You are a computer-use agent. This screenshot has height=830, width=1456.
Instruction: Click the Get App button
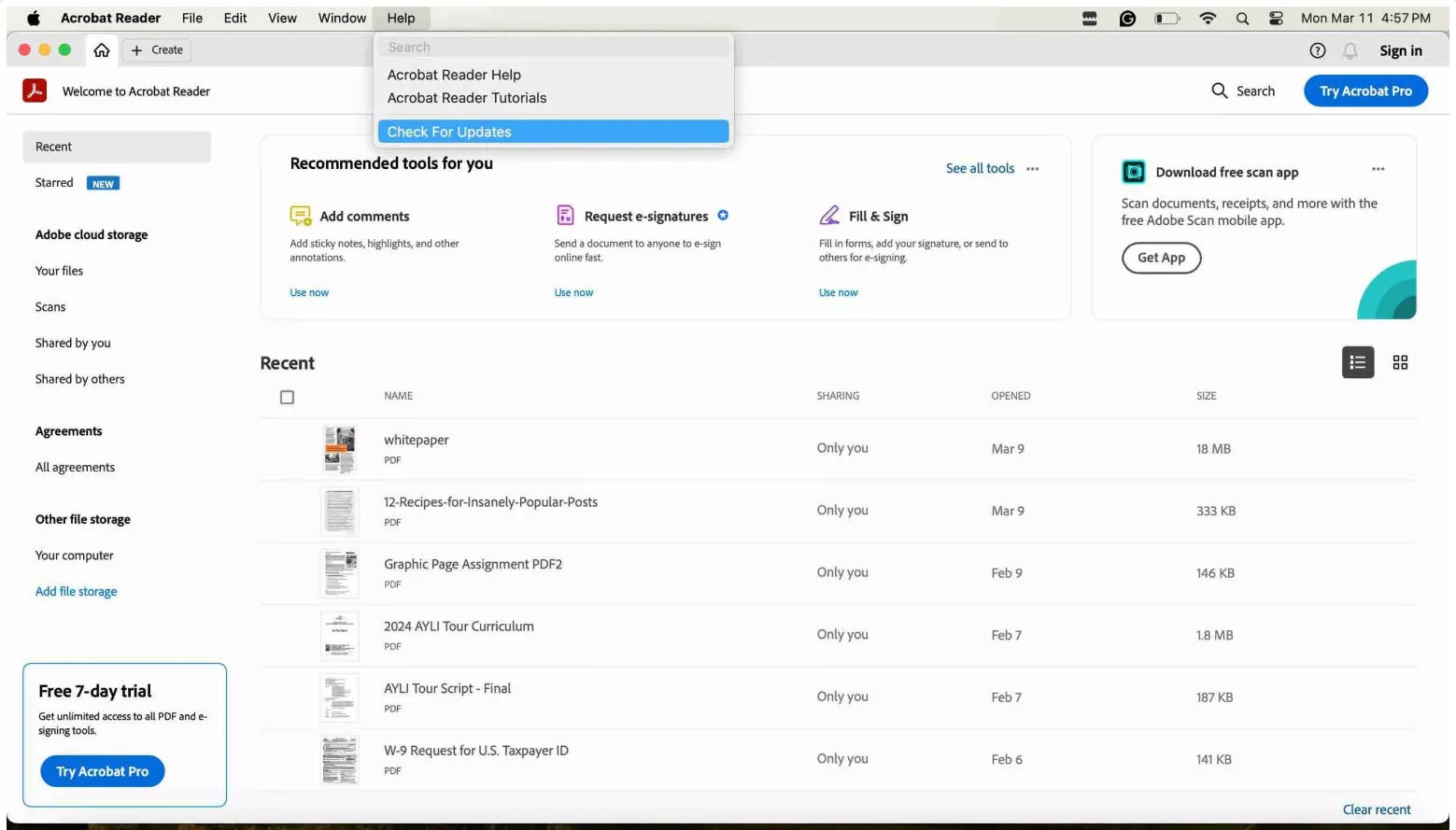tap(1161, 258)
